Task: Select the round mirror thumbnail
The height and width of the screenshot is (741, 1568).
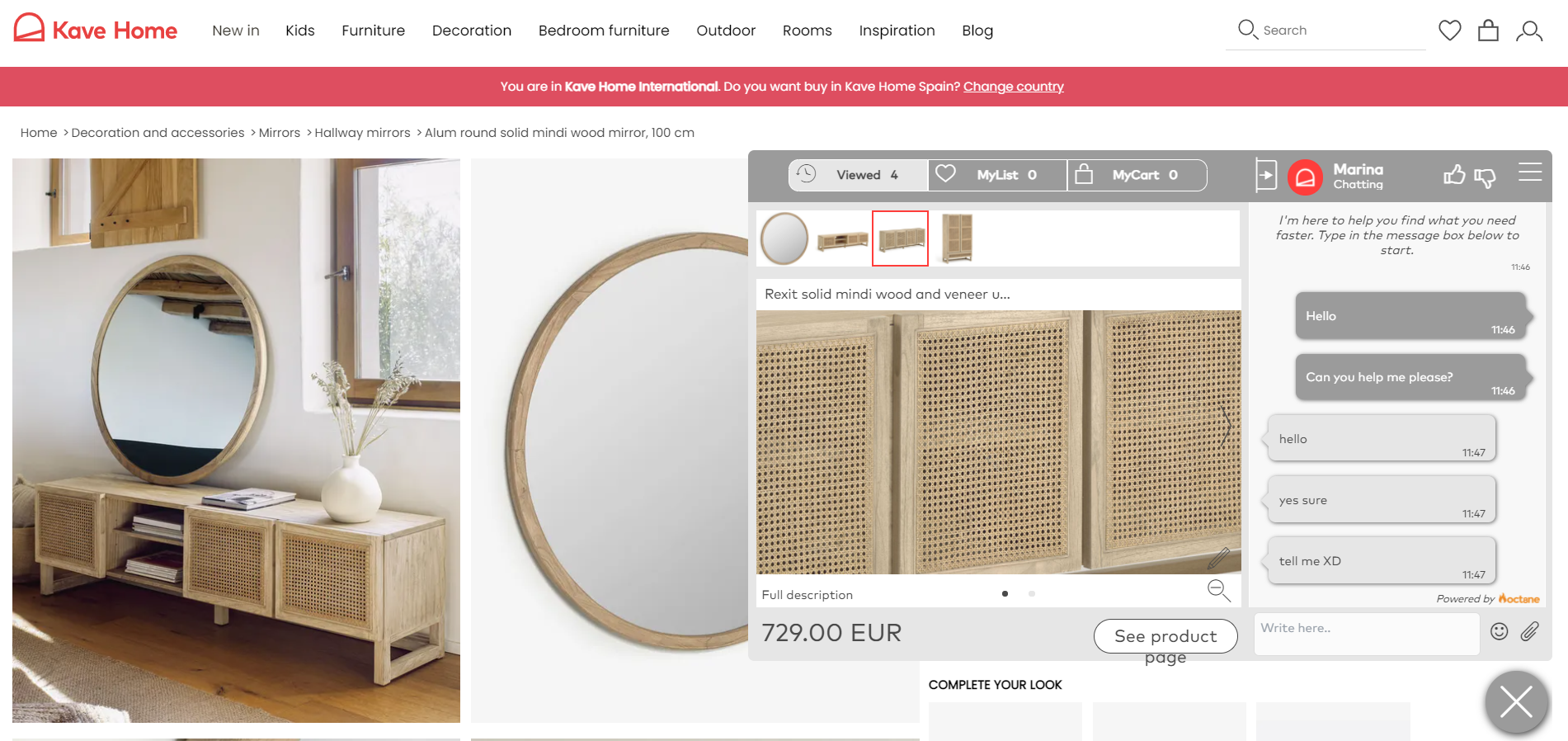Action: 784,238
